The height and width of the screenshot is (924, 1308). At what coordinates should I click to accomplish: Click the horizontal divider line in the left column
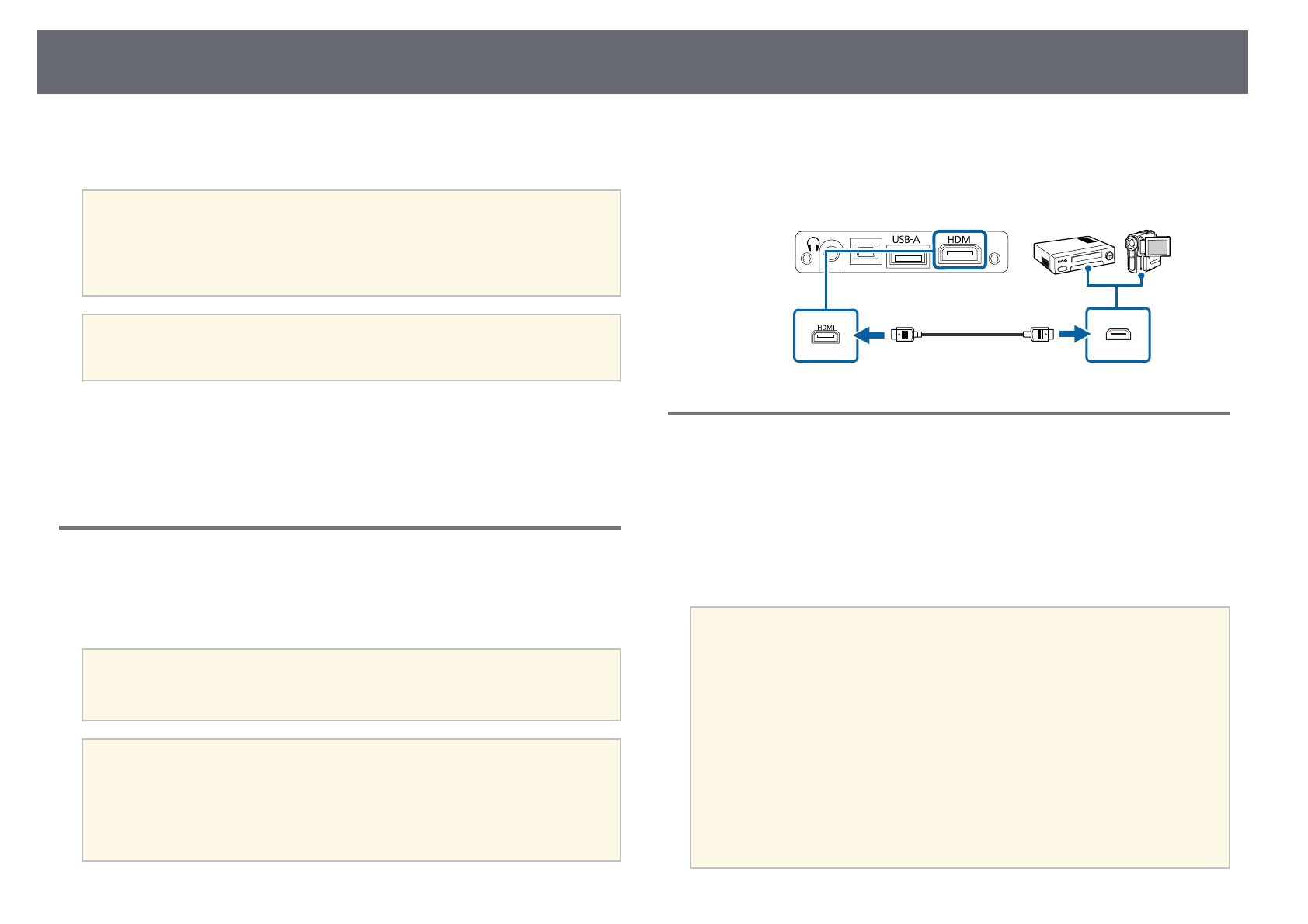(x=339, y=528)
